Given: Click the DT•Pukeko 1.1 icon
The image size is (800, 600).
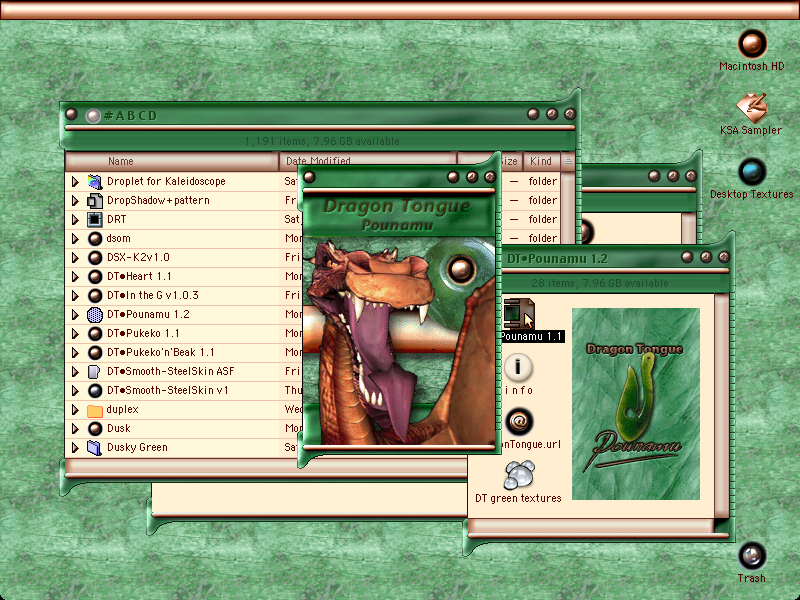Looking at the screenshot, I should 95,334.
